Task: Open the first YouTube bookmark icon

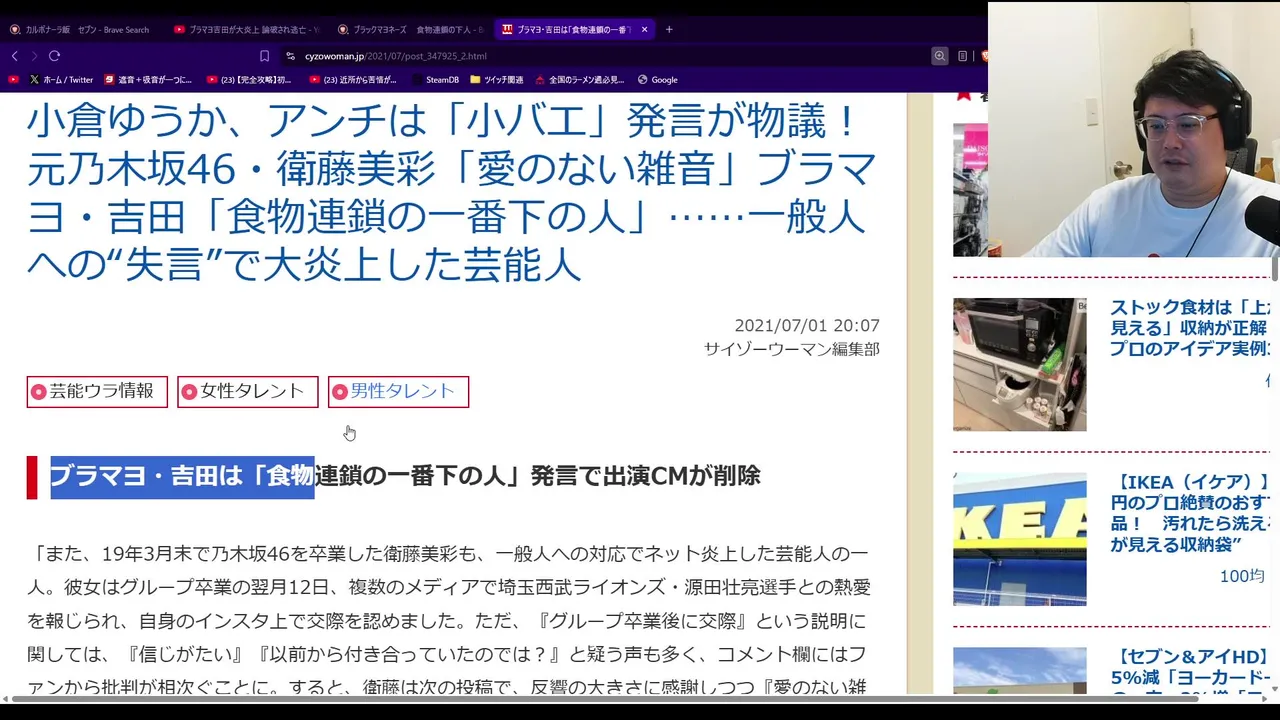Action: pos(13,79)
